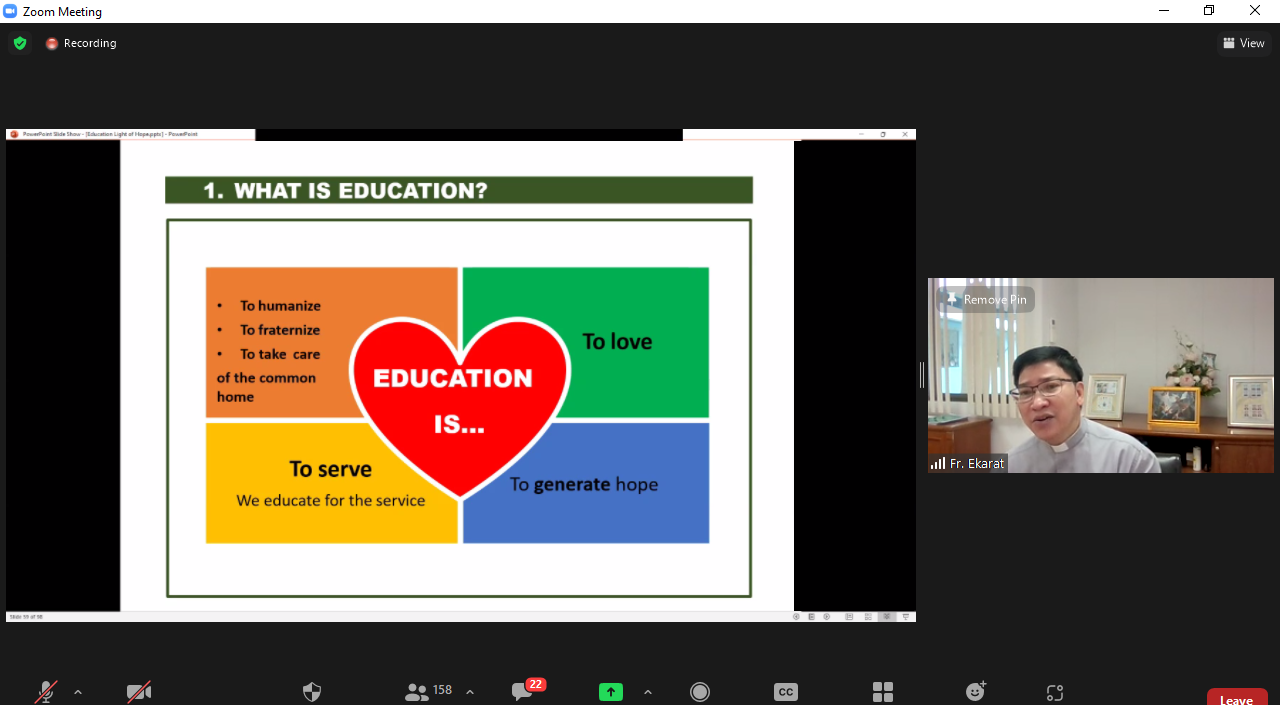1280x705 pixels.
Task: Expand the arrow next to Participants
Action: pyautogui.click(x=470, y=692)
